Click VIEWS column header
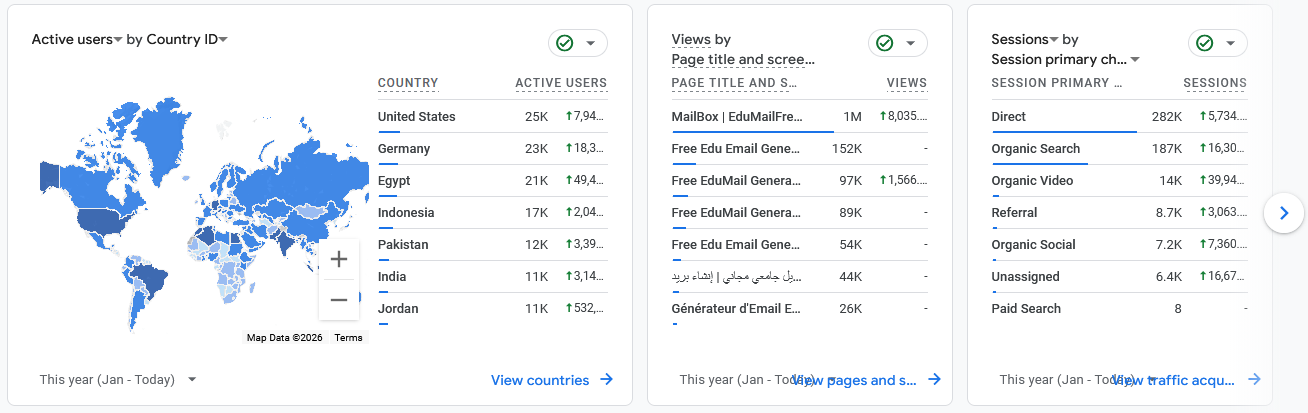The width and height of the screenshot is (1308, 413). click(907, 83)
